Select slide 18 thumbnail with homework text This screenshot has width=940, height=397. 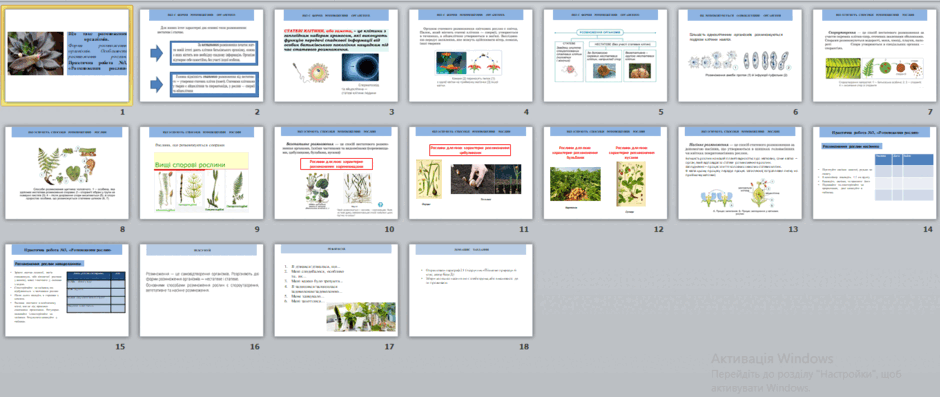471,290
